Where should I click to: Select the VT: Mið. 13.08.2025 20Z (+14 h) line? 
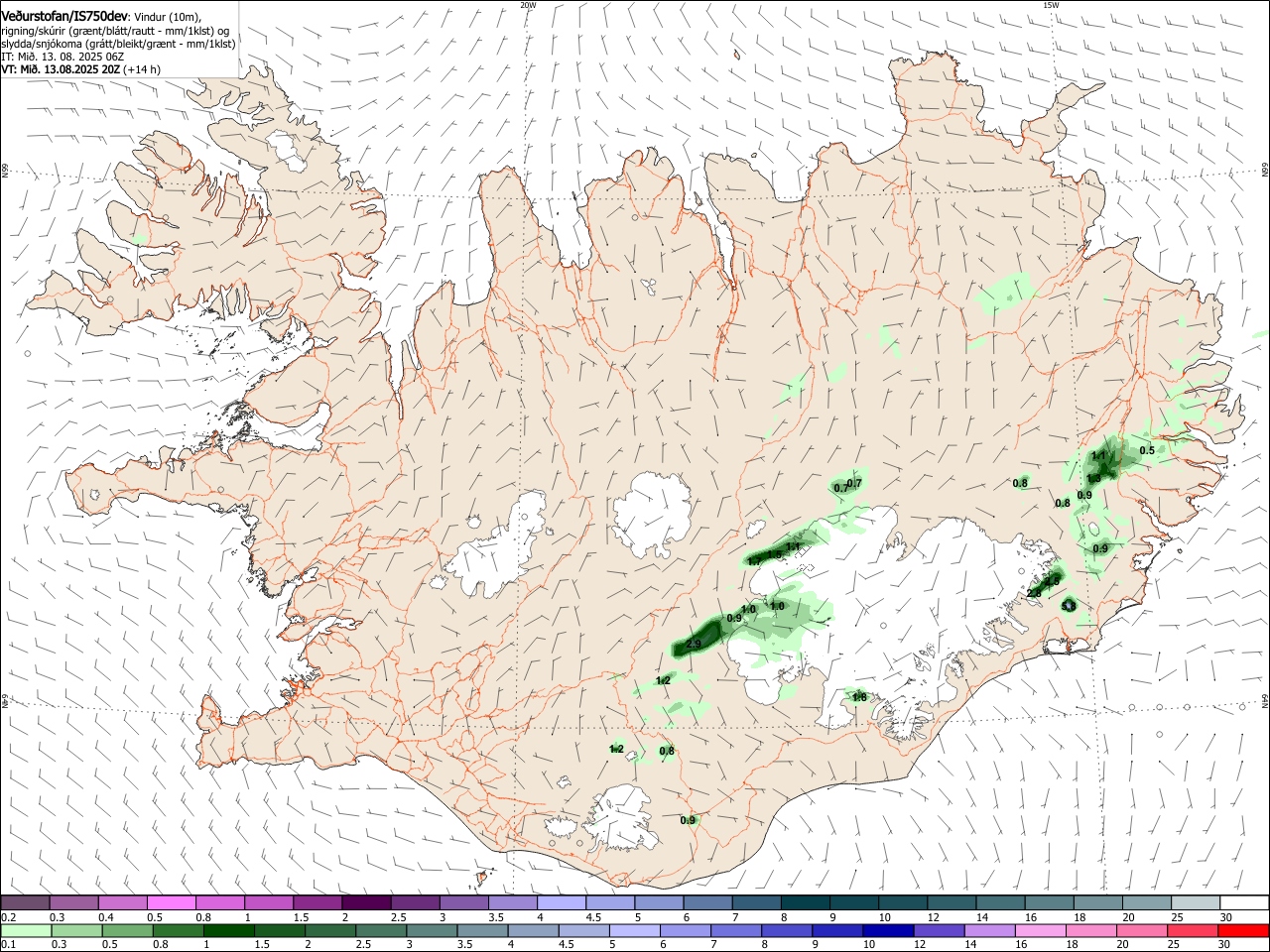[81, 69]
